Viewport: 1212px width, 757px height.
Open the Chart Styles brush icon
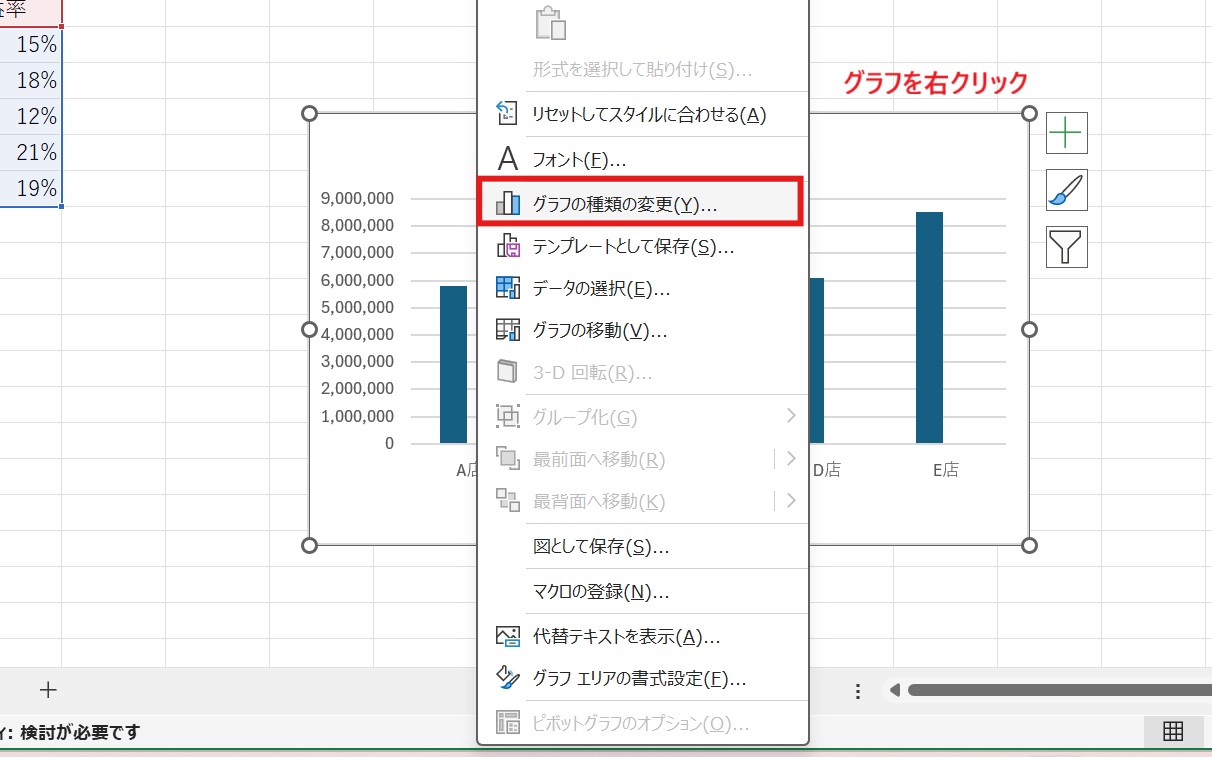(1066, 189)
